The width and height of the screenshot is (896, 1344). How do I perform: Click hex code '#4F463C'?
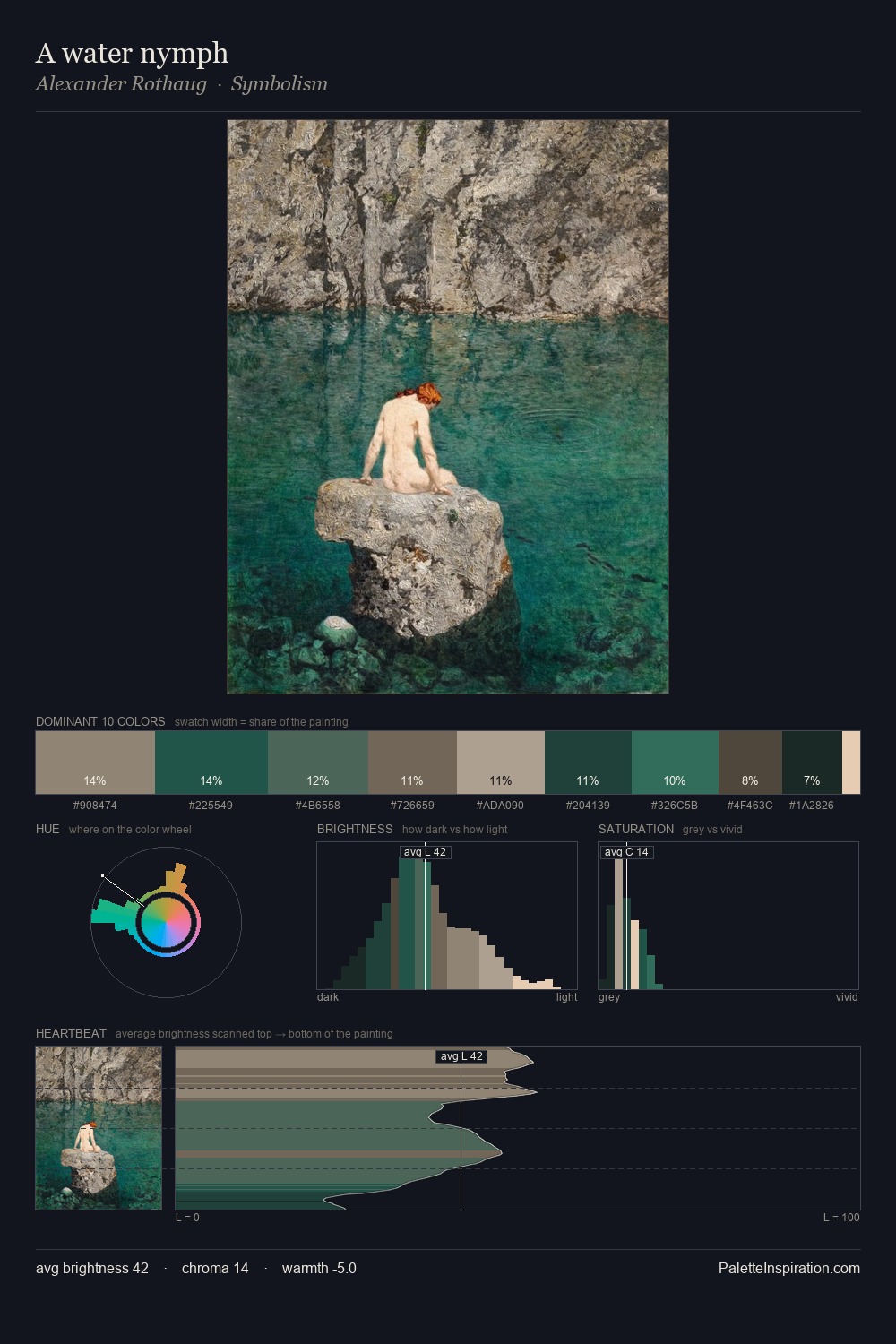click(x=750, y=806)
